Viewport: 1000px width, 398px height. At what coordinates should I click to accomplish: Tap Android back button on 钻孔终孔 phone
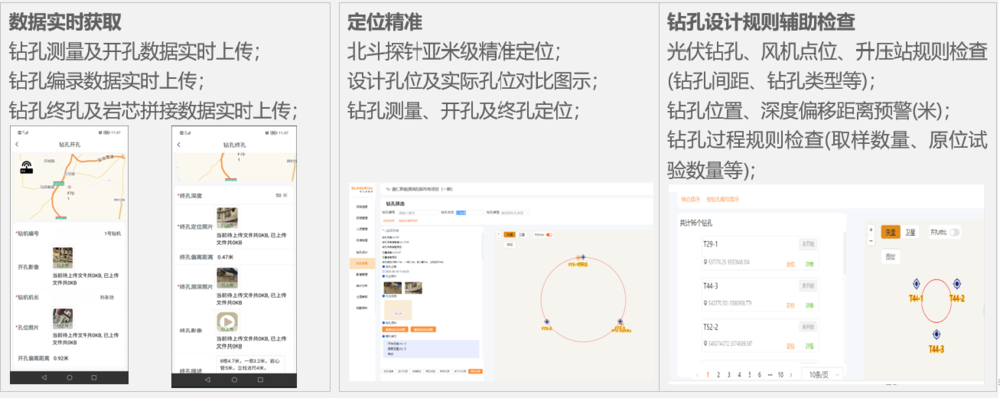coord(207,380)
